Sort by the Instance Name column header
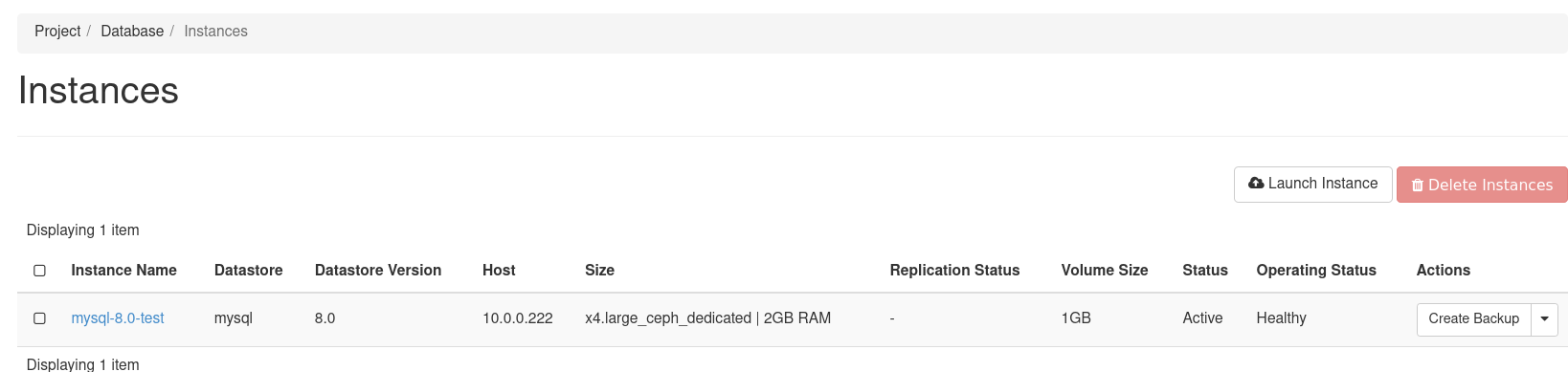 [123, 271]
